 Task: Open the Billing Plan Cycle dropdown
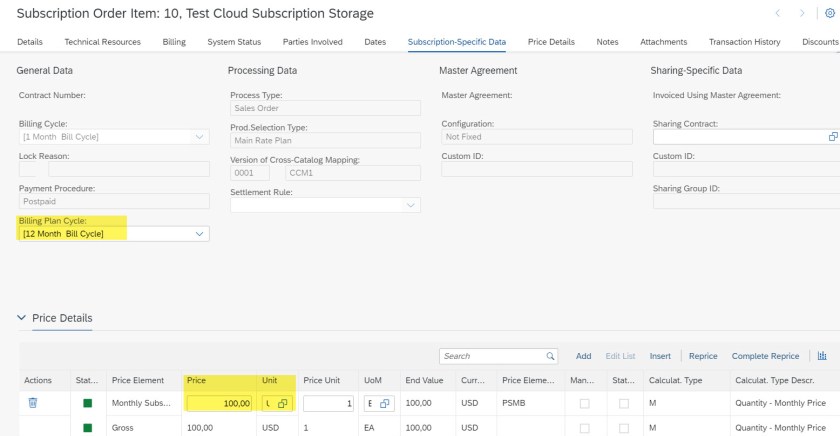pos(199,233)
